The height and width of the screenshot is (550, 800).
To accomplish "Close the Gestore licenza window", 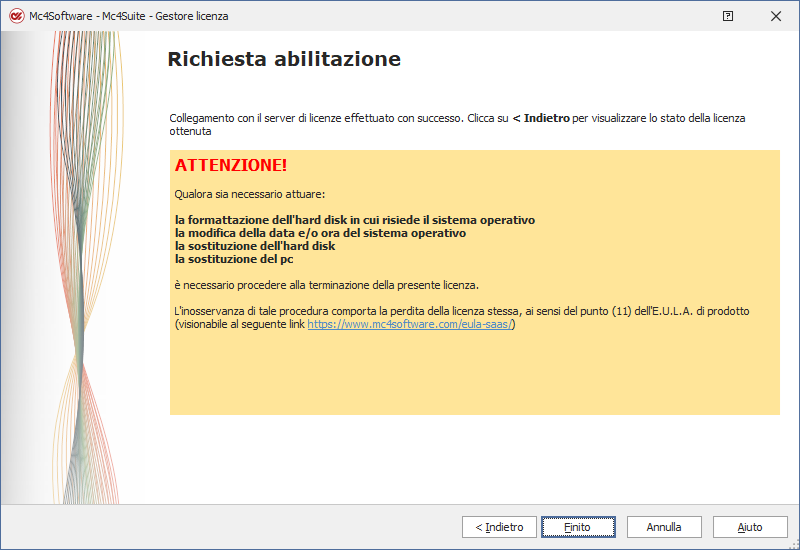I will tap(776, 16).
